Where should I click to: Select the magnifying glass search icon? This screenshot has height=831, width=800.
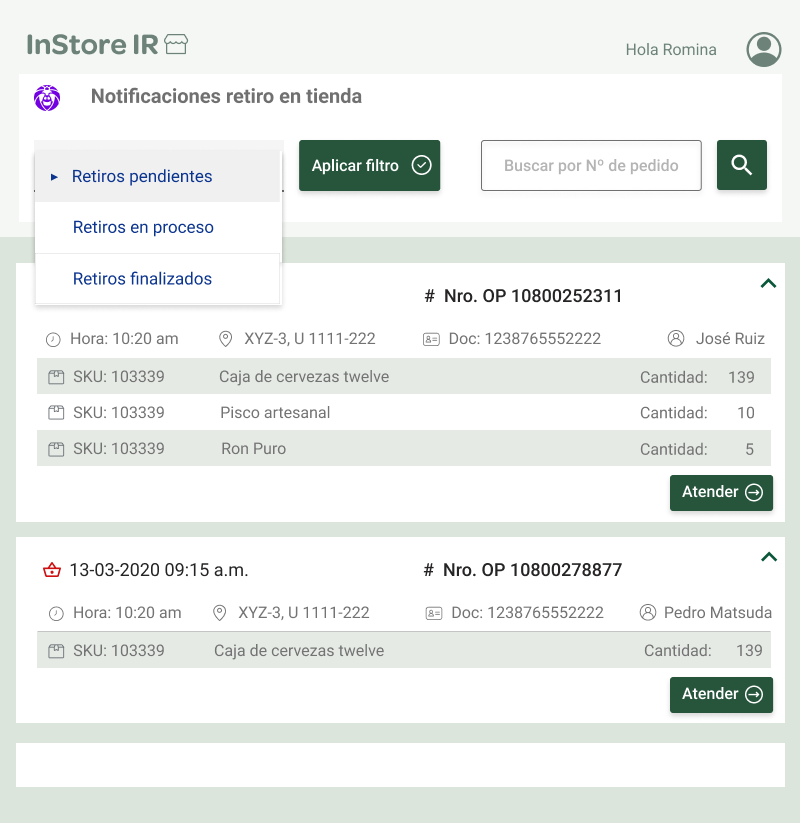(x=741, y=165)
